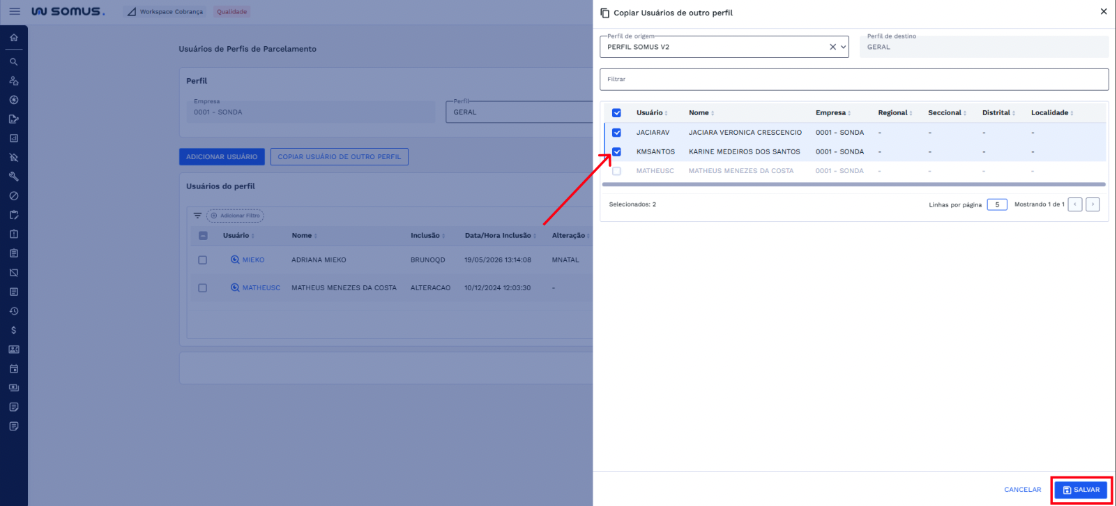Click the ADRIANA MIEKO name cell
This screenshot has height=506, width=1116.
pyautogui.click(x=319, y=260)
